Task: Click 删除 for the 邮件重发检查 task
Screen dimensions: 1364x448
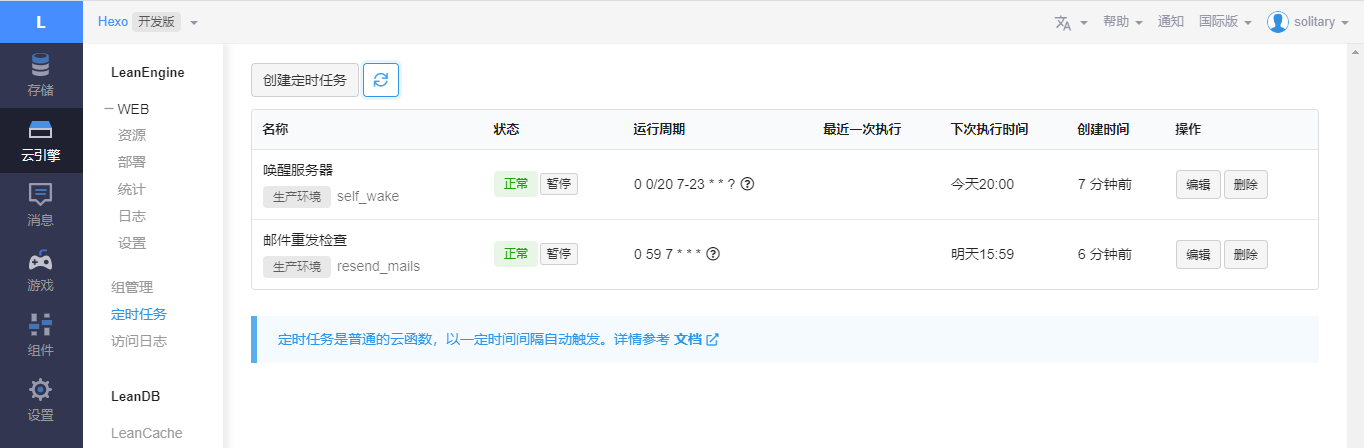Action: (1246, 254)
